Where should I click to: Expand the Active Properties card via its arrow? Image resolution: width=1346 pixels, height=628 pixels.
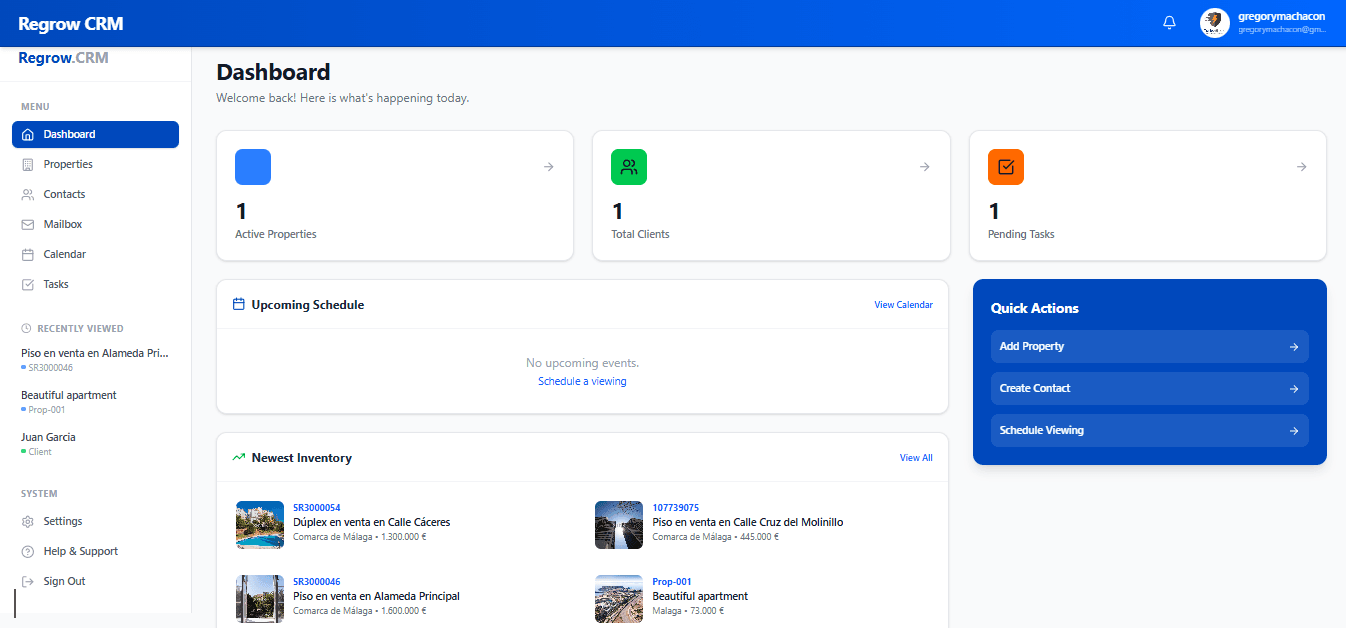click(x=547, y=167)
